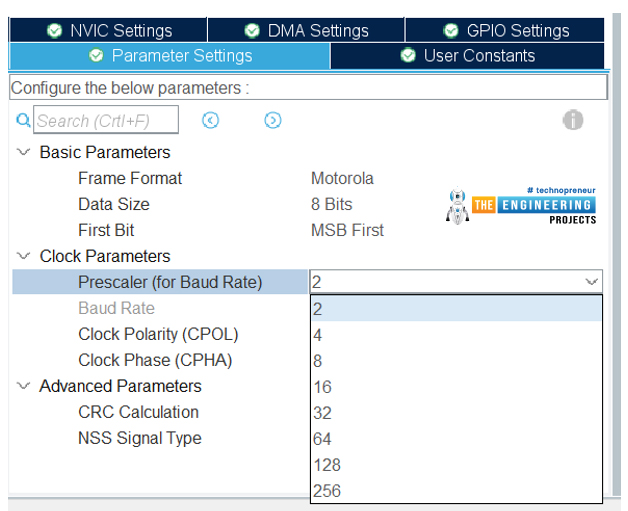Viewport: 628px width, 511px height.
Task: Click the Search (Crtl+F) field
Action: (x=106, y=120)
